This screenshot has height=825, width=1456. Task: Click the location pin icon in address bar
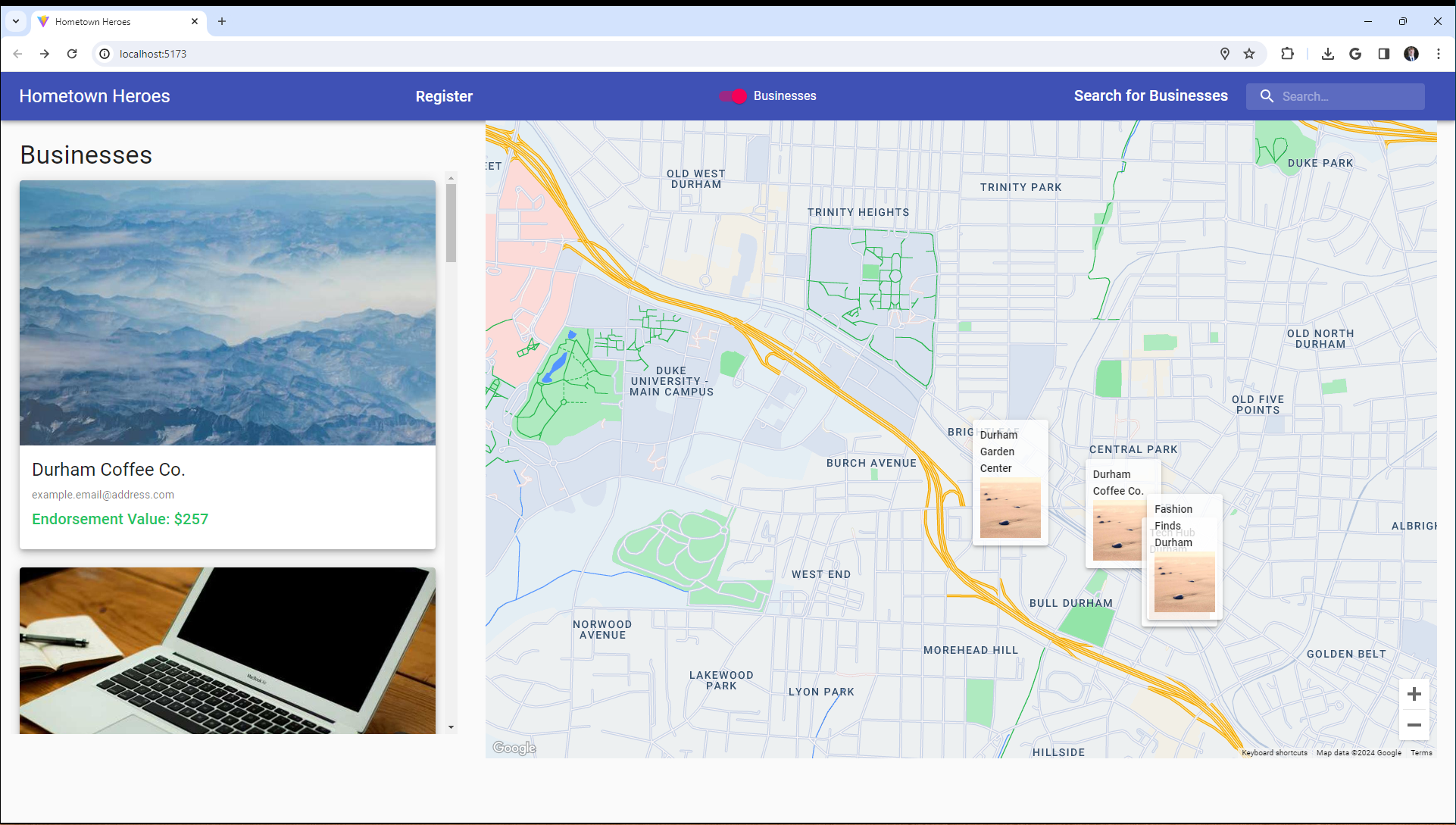click(1224, 54)
